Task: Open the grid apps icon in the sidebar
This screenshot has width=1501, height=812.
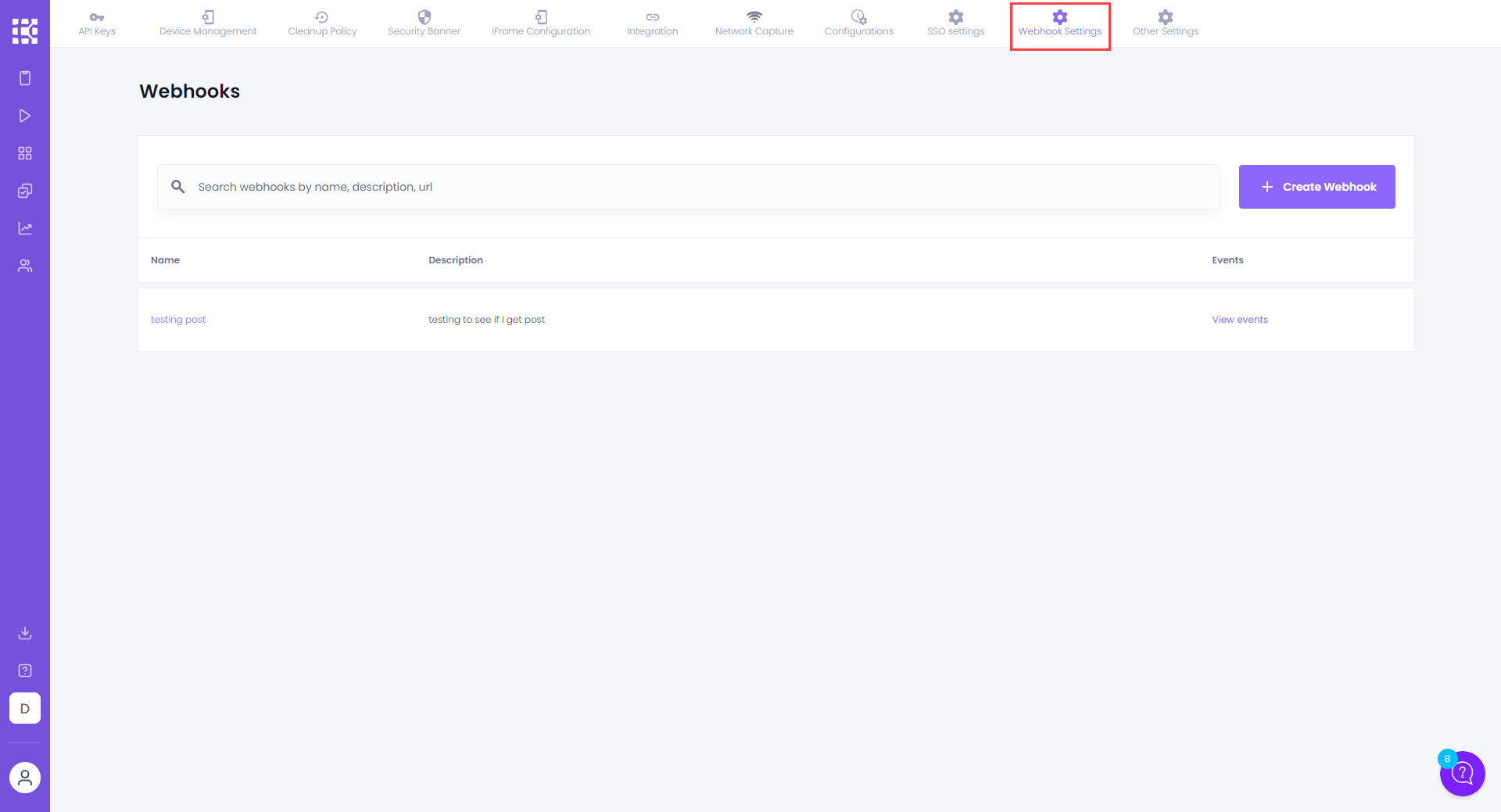Action: click(x=25, y=153)
